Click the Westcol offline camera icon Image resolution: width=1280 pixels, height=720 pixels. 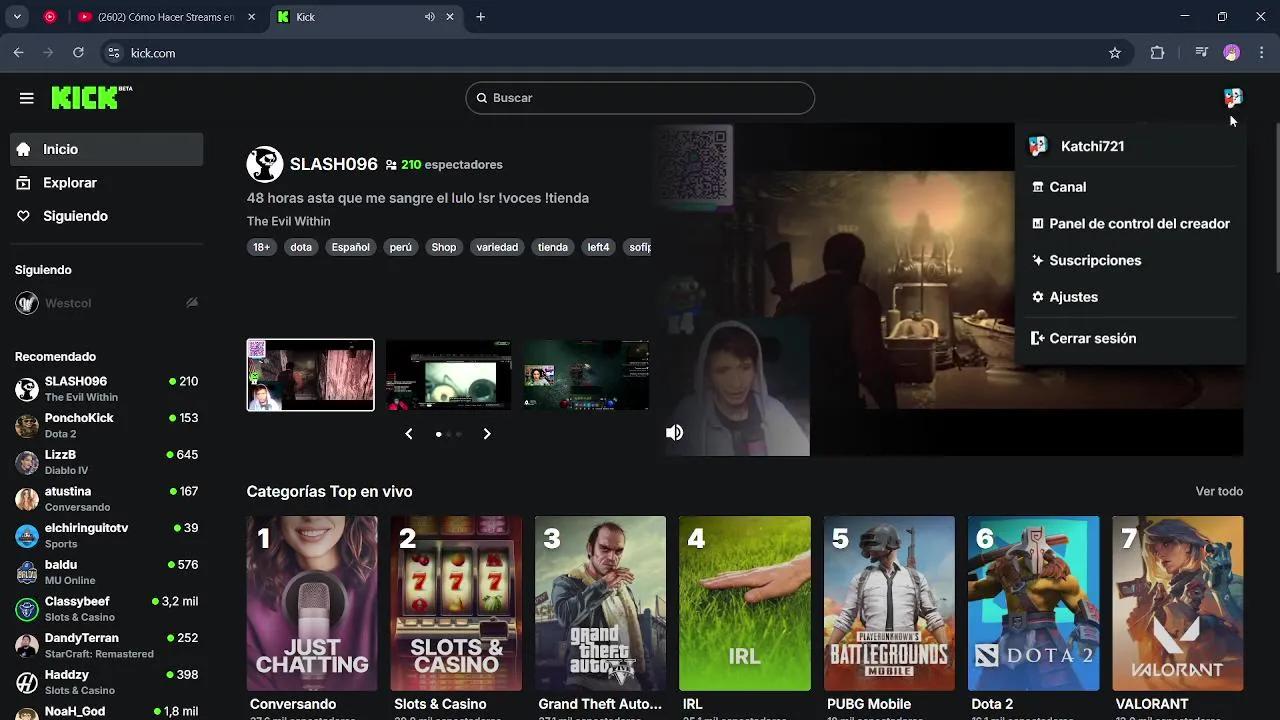(192, 303)
